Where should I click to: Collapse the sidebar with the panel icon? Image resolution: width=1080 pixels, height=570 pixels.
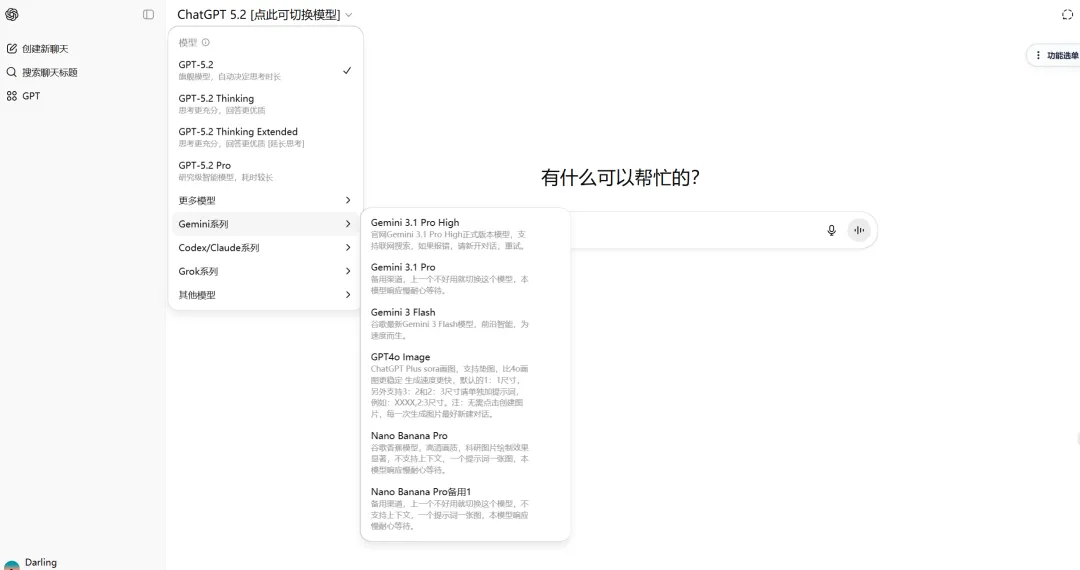[148, 14]
